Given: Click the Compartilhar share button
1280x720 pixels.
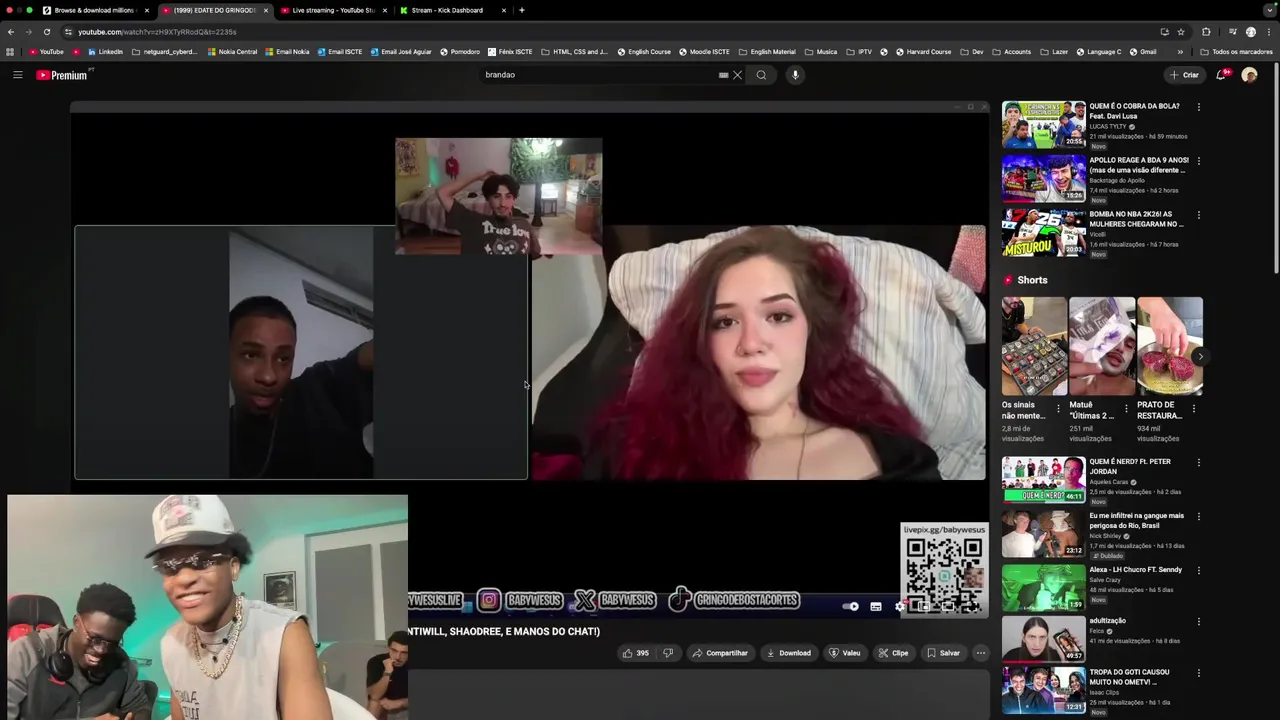Looking at the screenshot, I should pyautogui.click(x=720, y=653).
